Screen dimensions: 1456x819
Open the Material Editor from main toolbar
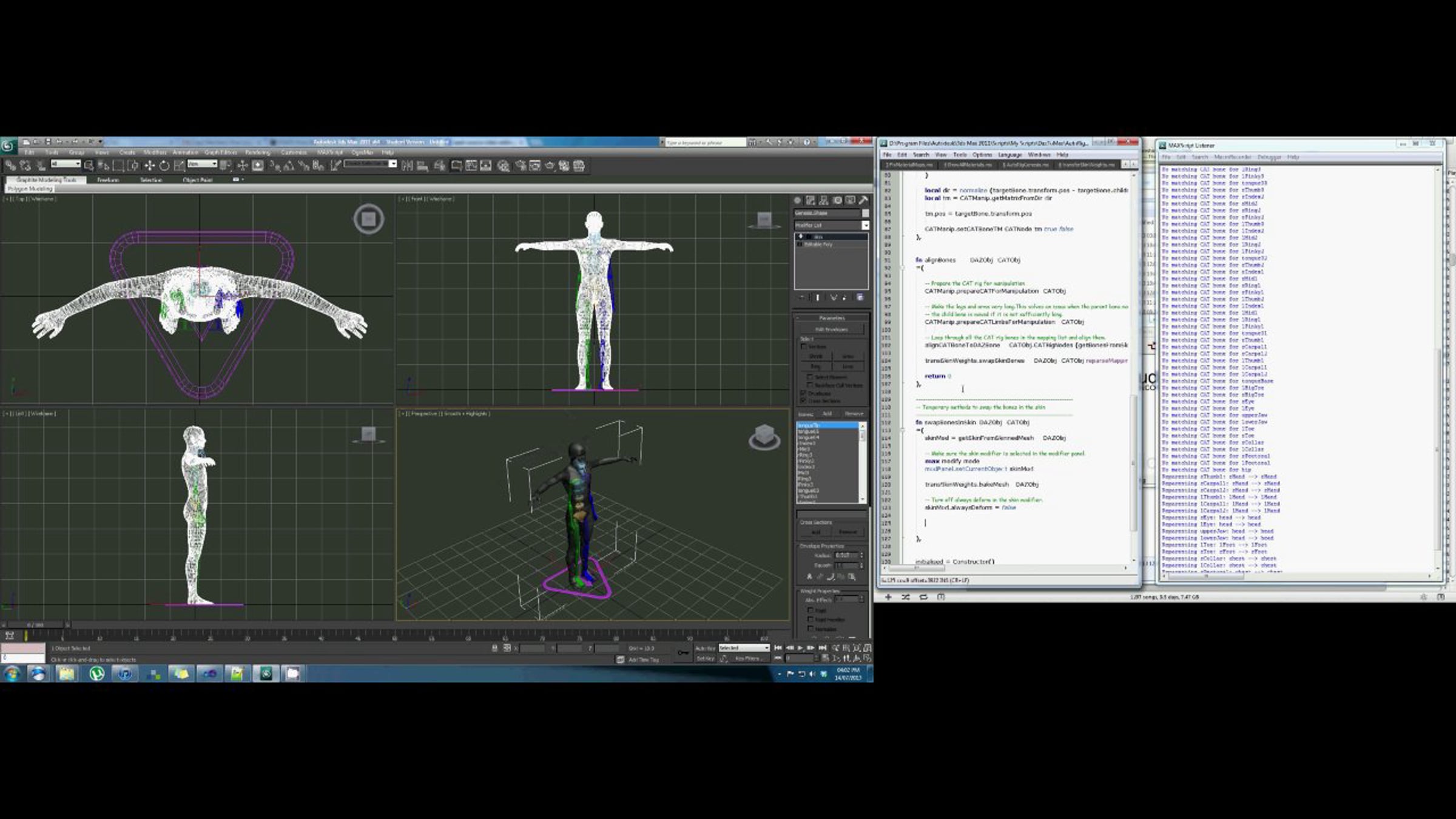[503, 166]
